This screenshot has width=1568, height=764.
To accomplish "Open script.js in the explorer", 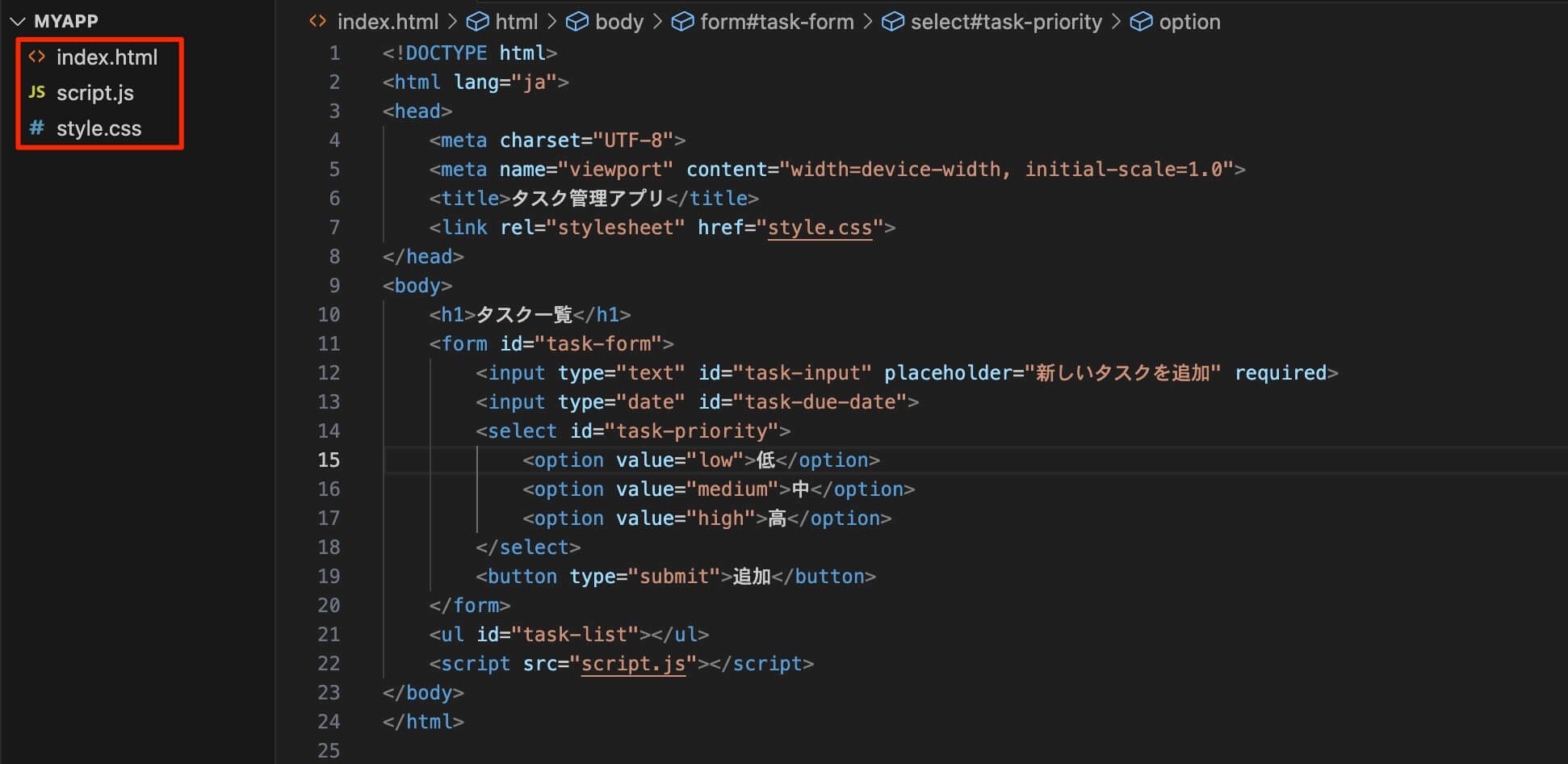I will (x=94, y=93).
